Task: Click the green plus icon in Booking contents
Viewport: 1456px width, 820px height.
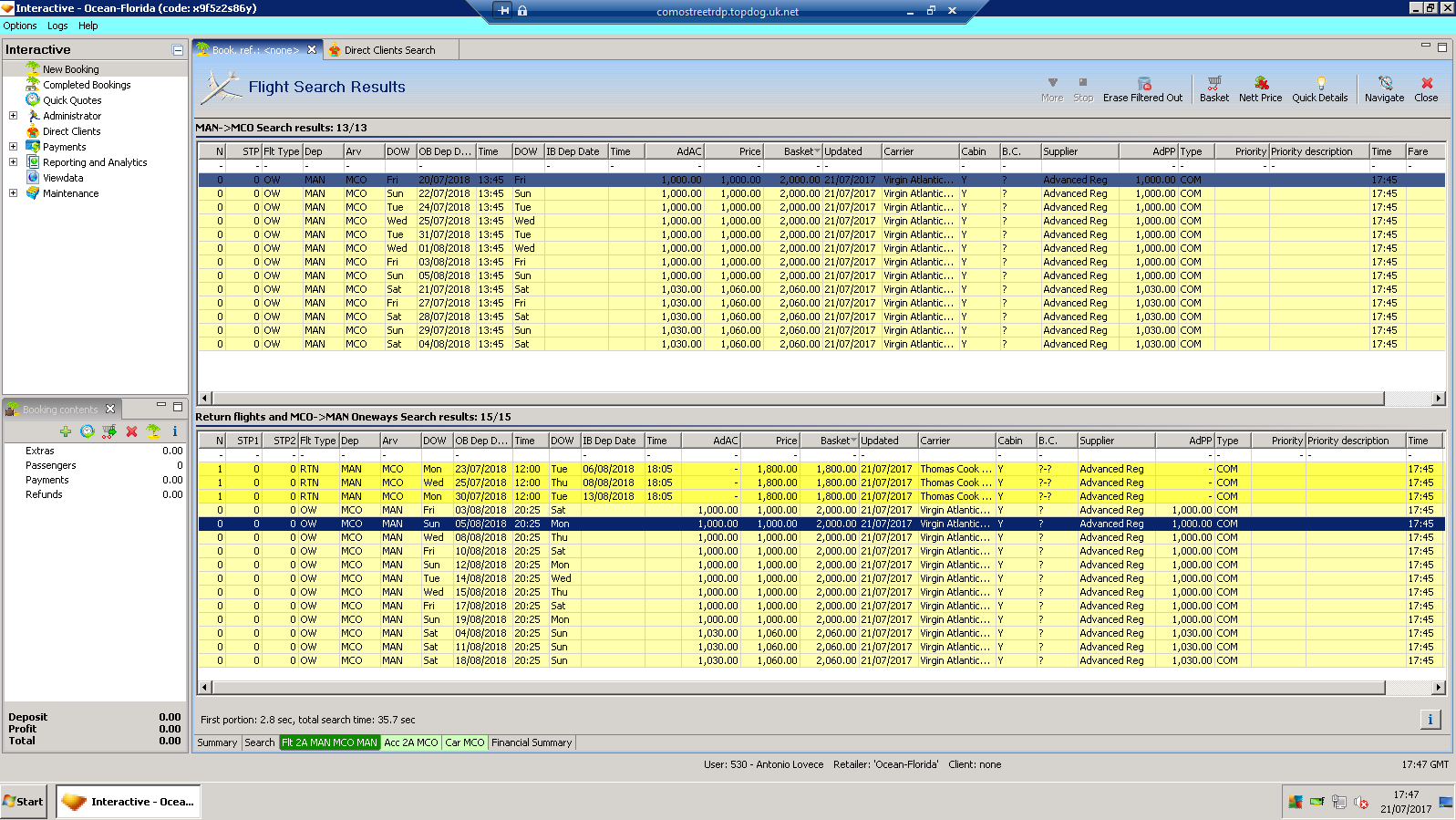Action: click(x=66, y=431)
